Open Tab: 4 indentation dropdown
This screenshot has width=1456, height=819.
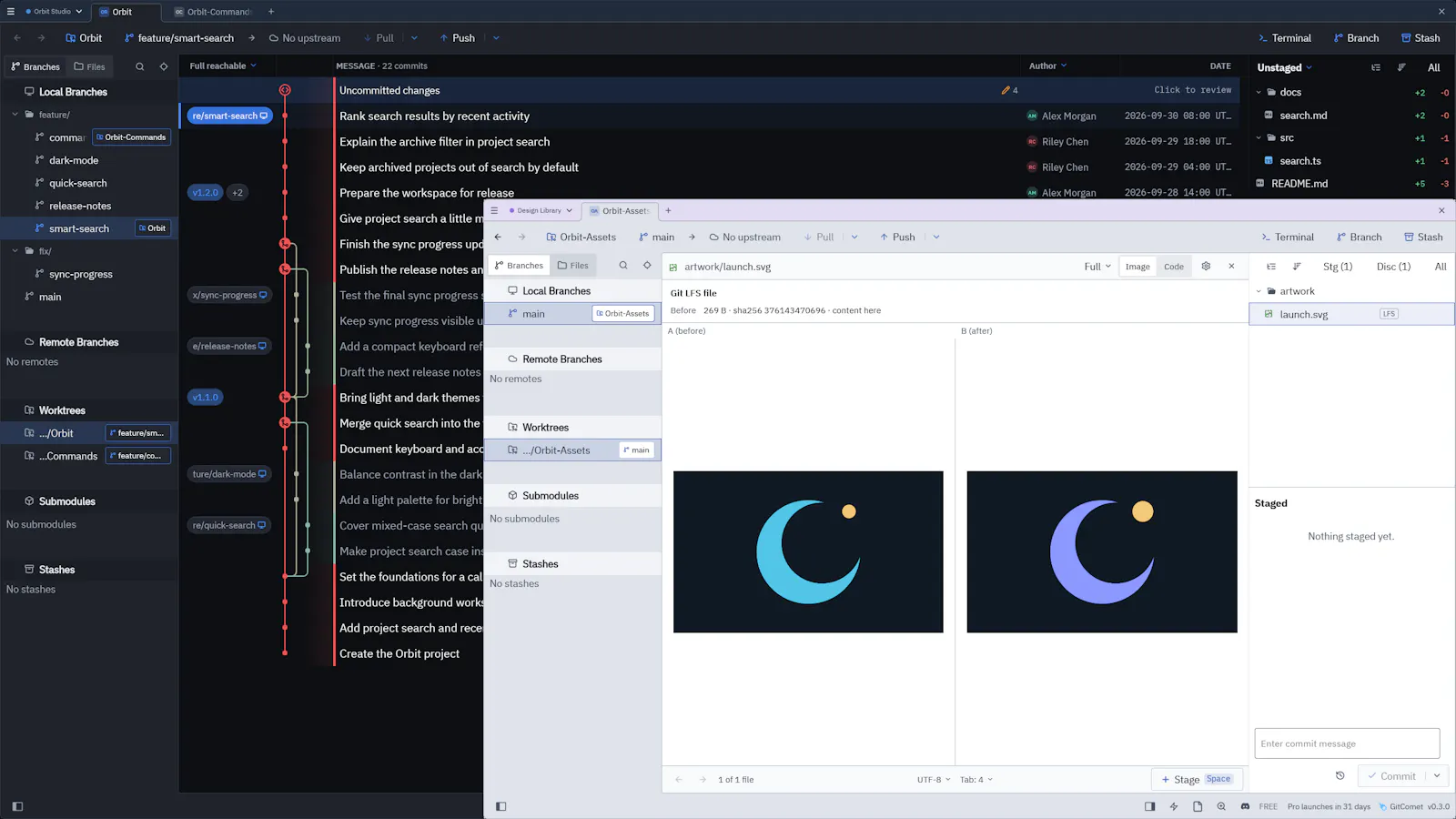pos(976,780)
